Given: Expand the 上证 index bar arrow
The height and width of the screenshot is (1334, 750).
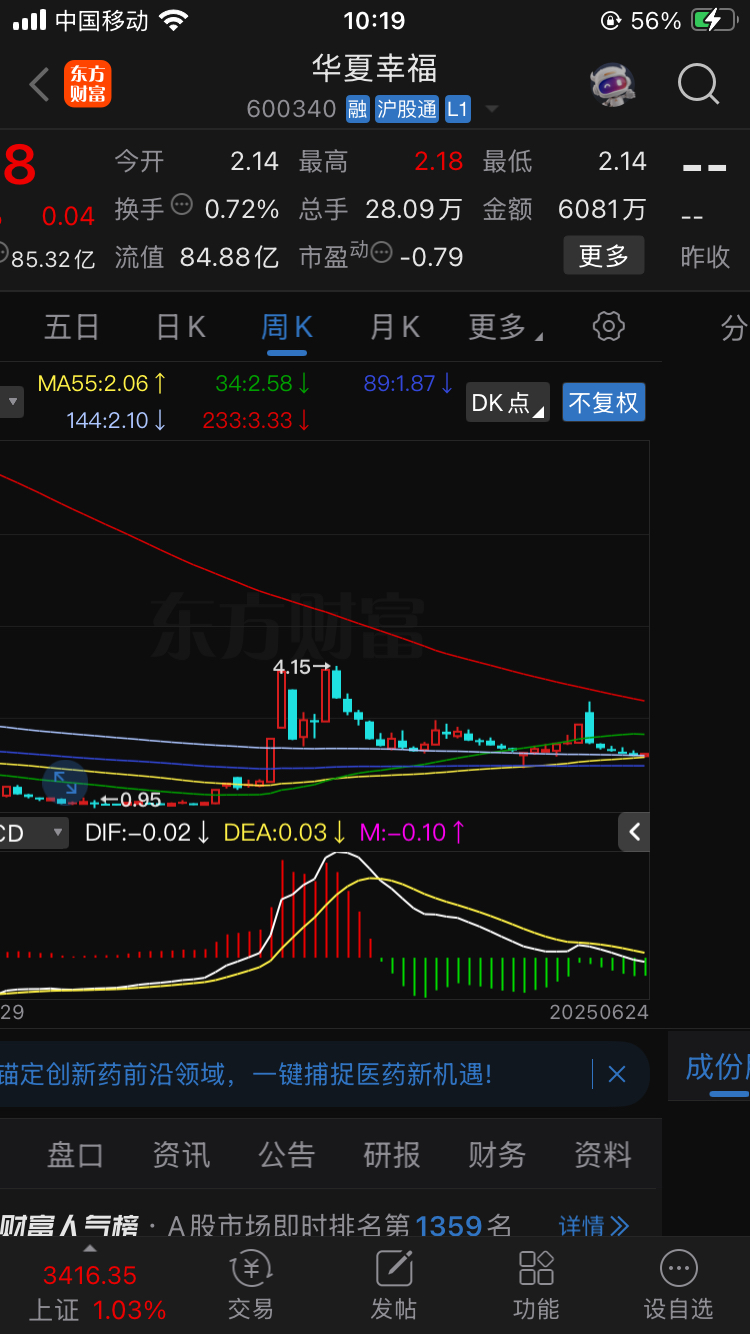Looking at the screenshot, I should coord(89,1249).
